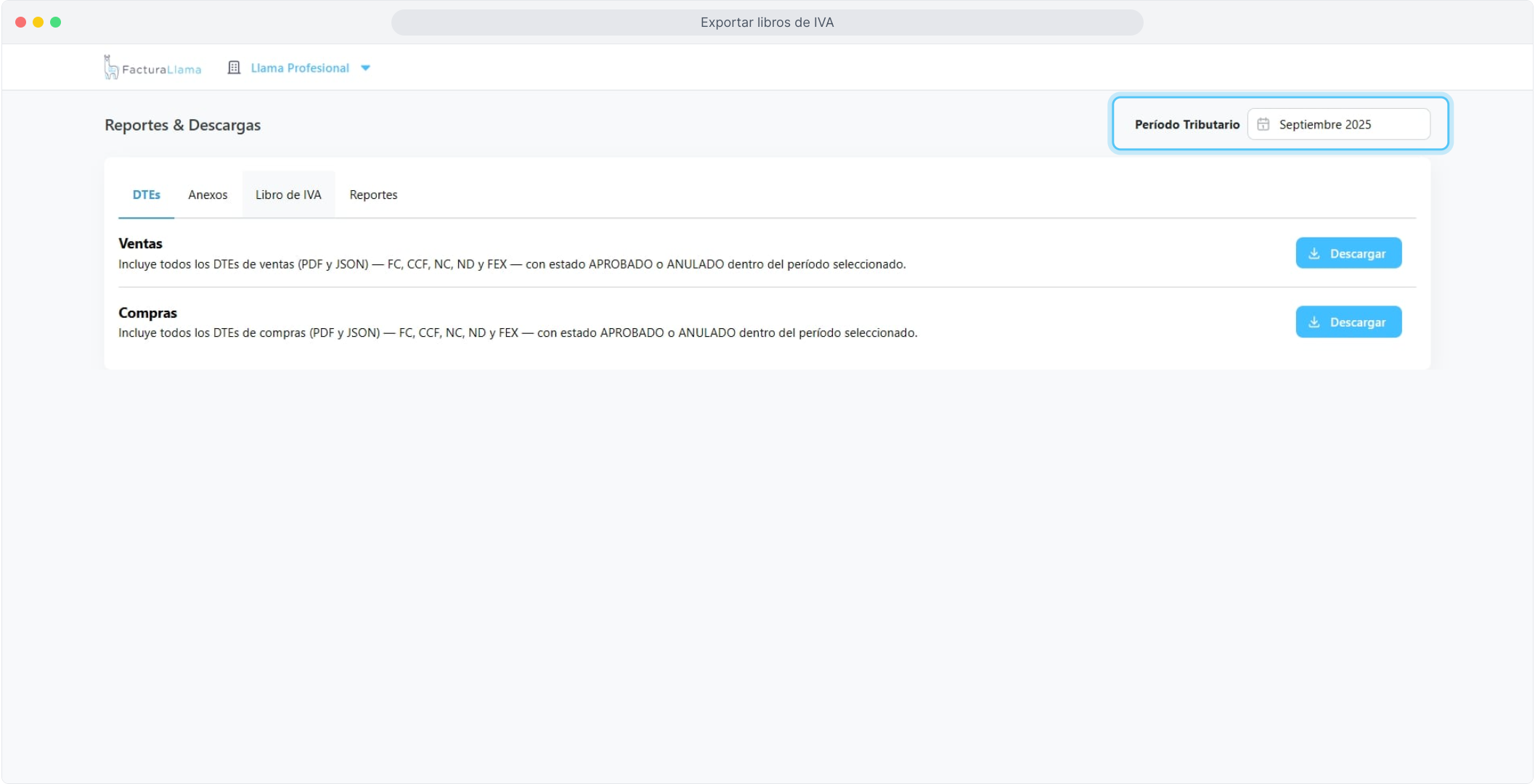Image resolution: width=1535 pixels, height=784 pixels.
Task: Click the Compras description text
Action: pyautogui.click(x=518, y=333)
